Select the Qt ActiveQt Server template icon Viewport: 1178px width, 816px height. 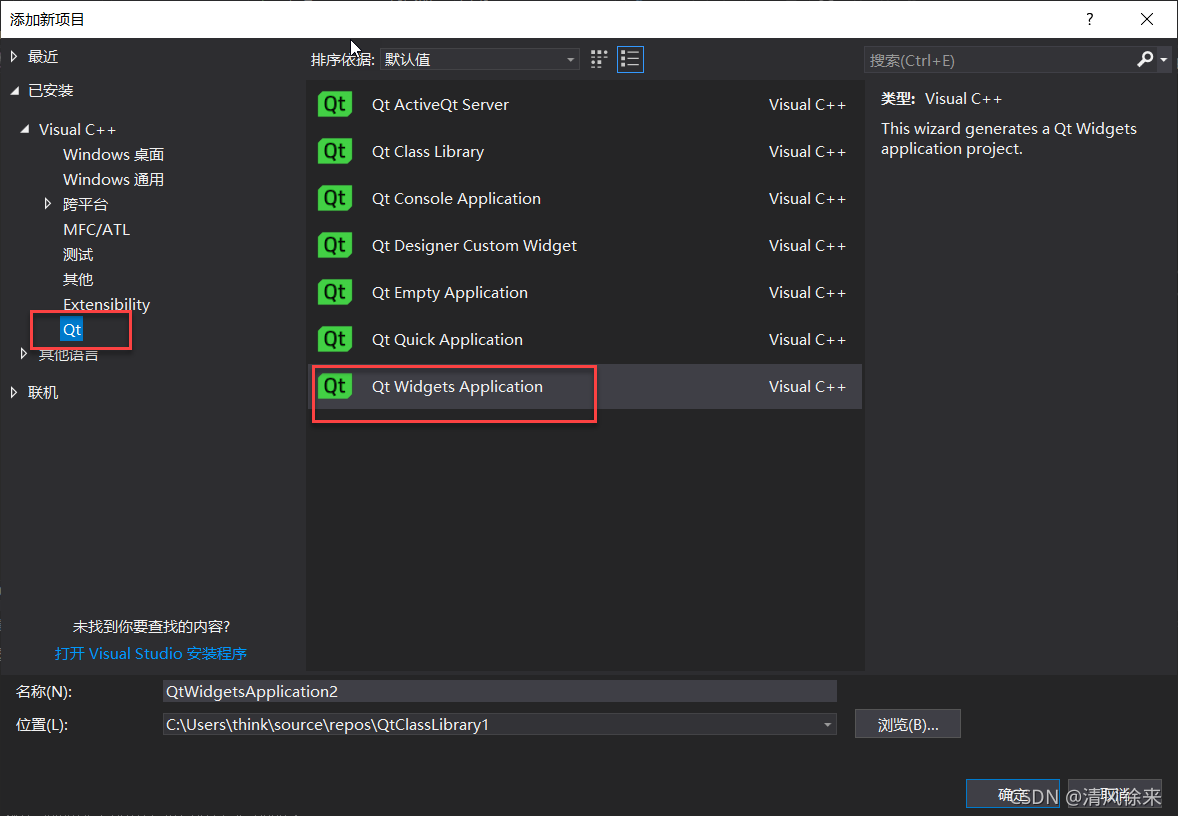[x=335, y=104]
